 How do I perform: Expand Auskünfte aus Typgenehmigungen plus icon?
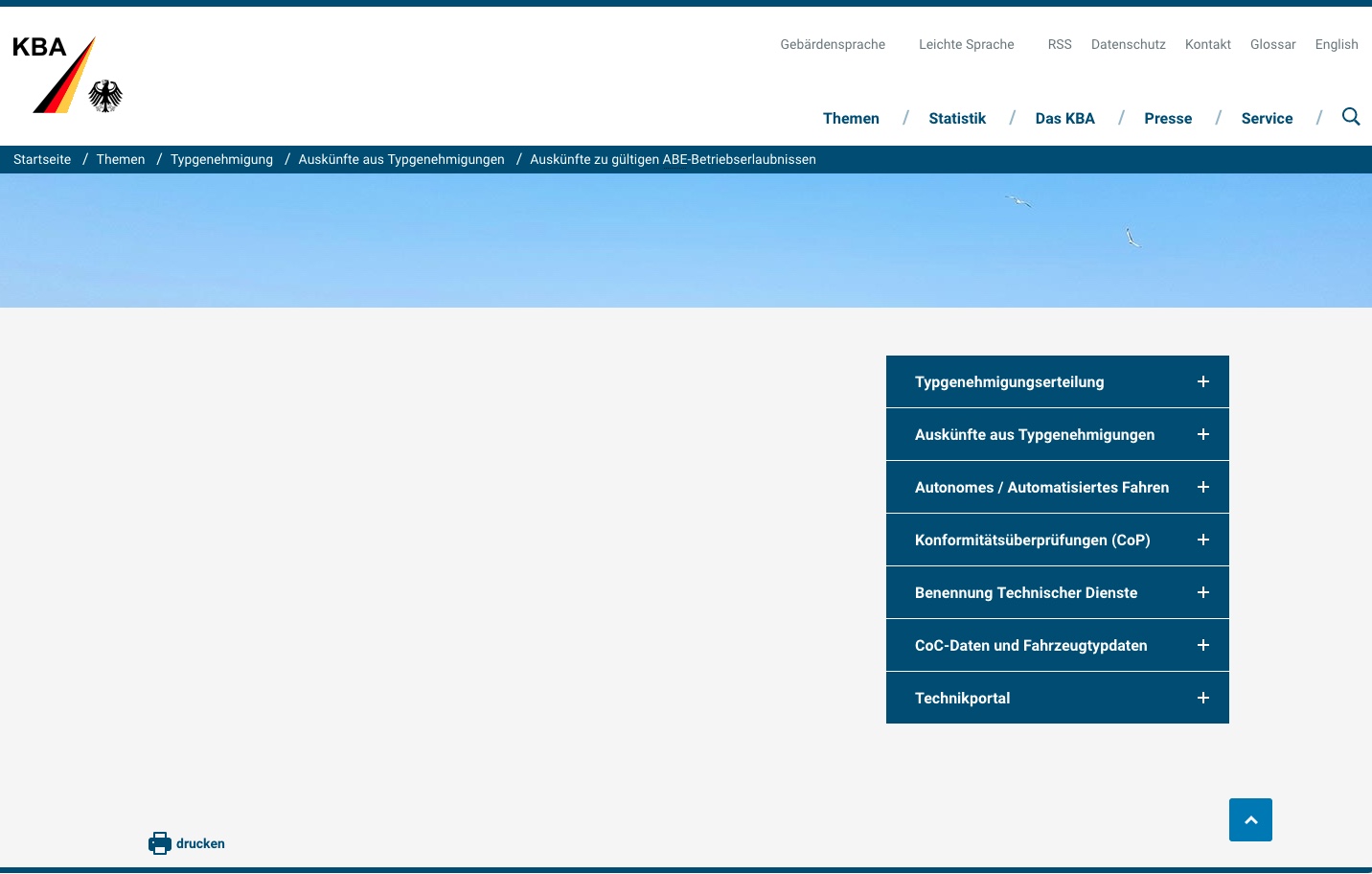(x=1203, y=435)
